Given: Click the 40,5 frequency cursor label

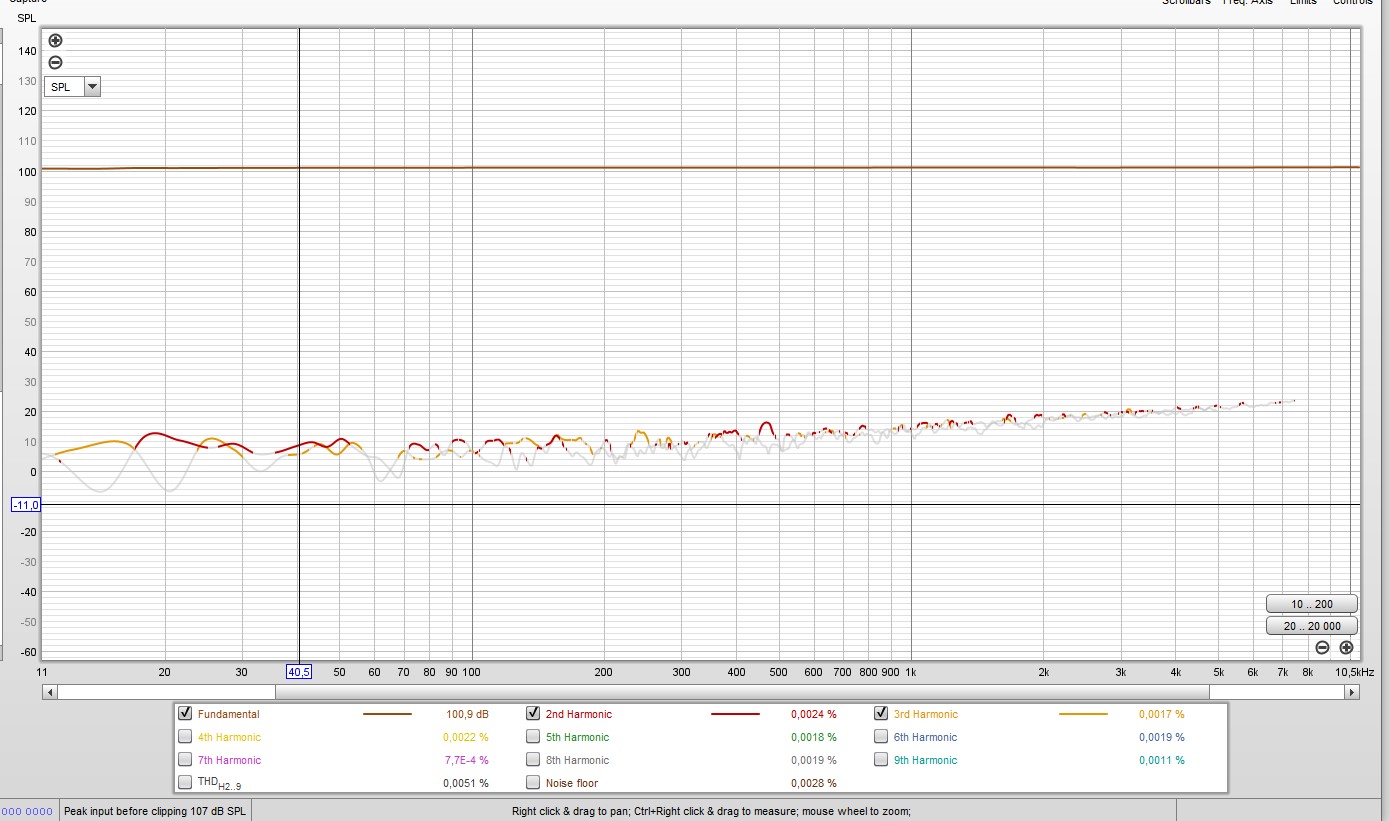Looking at the screenshot, I should (x=300, y=672).
